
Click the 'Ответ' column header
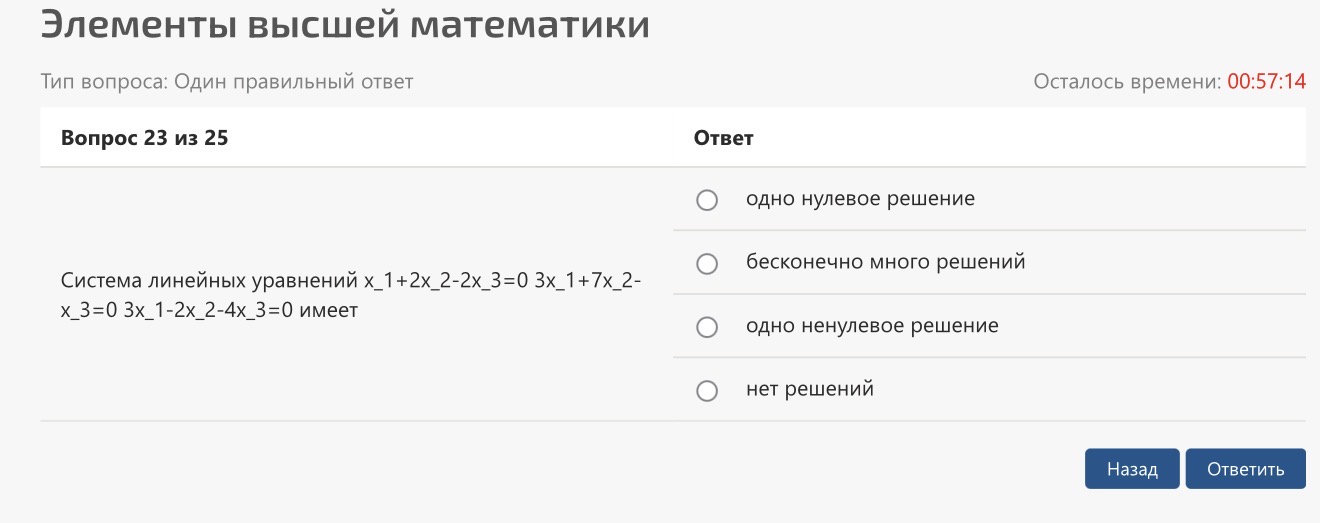[x=723, y=138]
